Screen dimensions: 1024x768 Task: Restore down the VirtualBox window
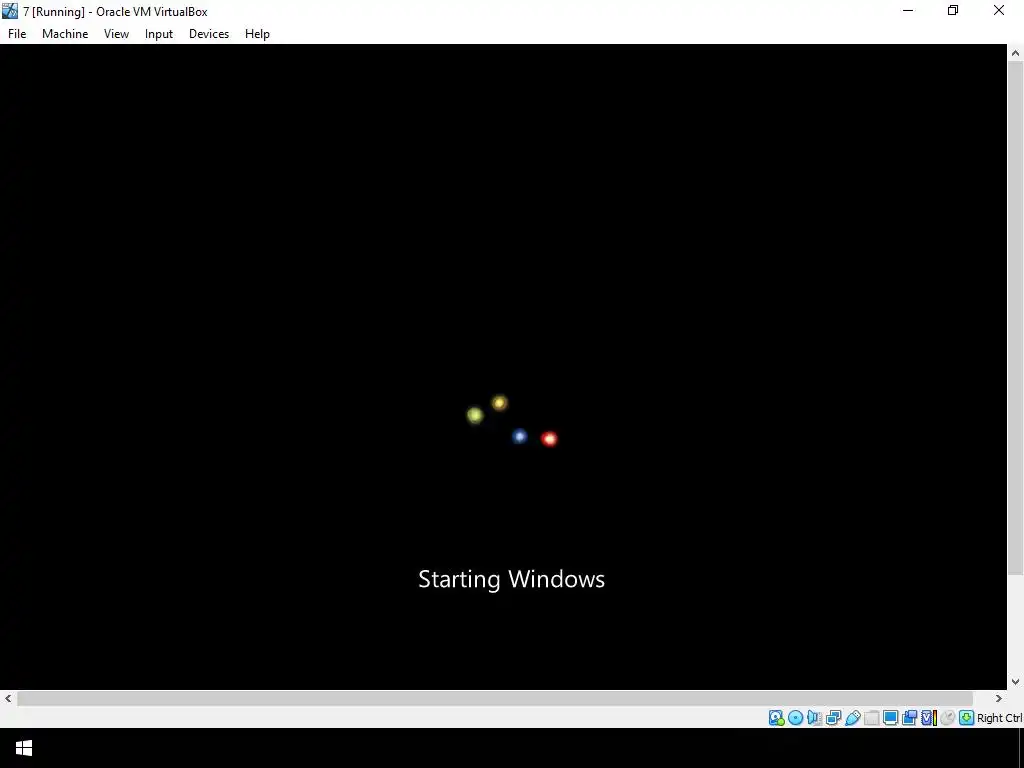click(x=953, y=10)
